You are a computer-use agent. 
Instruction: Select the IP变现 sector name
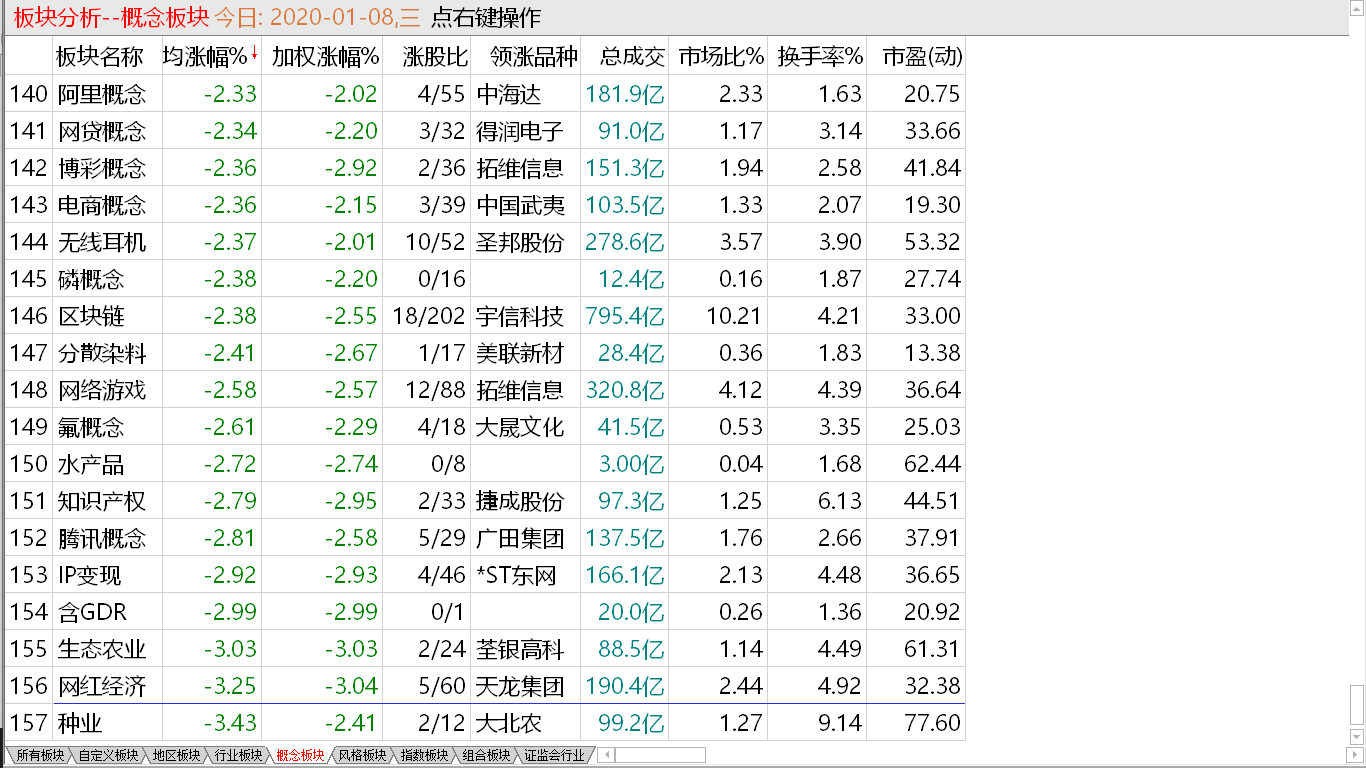tap(90, 575)
